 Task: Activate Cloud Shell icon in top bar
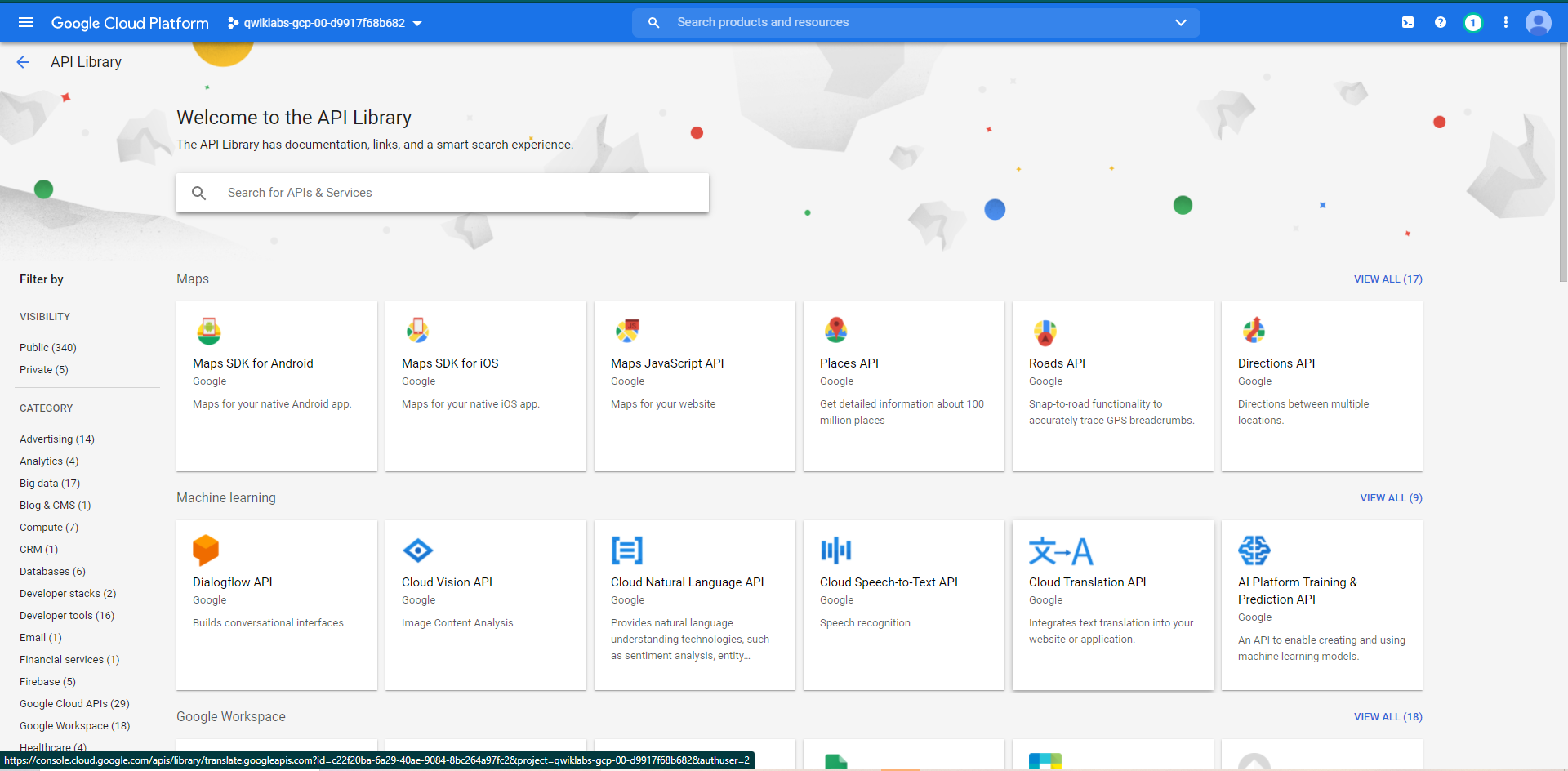click(1408, 23)
